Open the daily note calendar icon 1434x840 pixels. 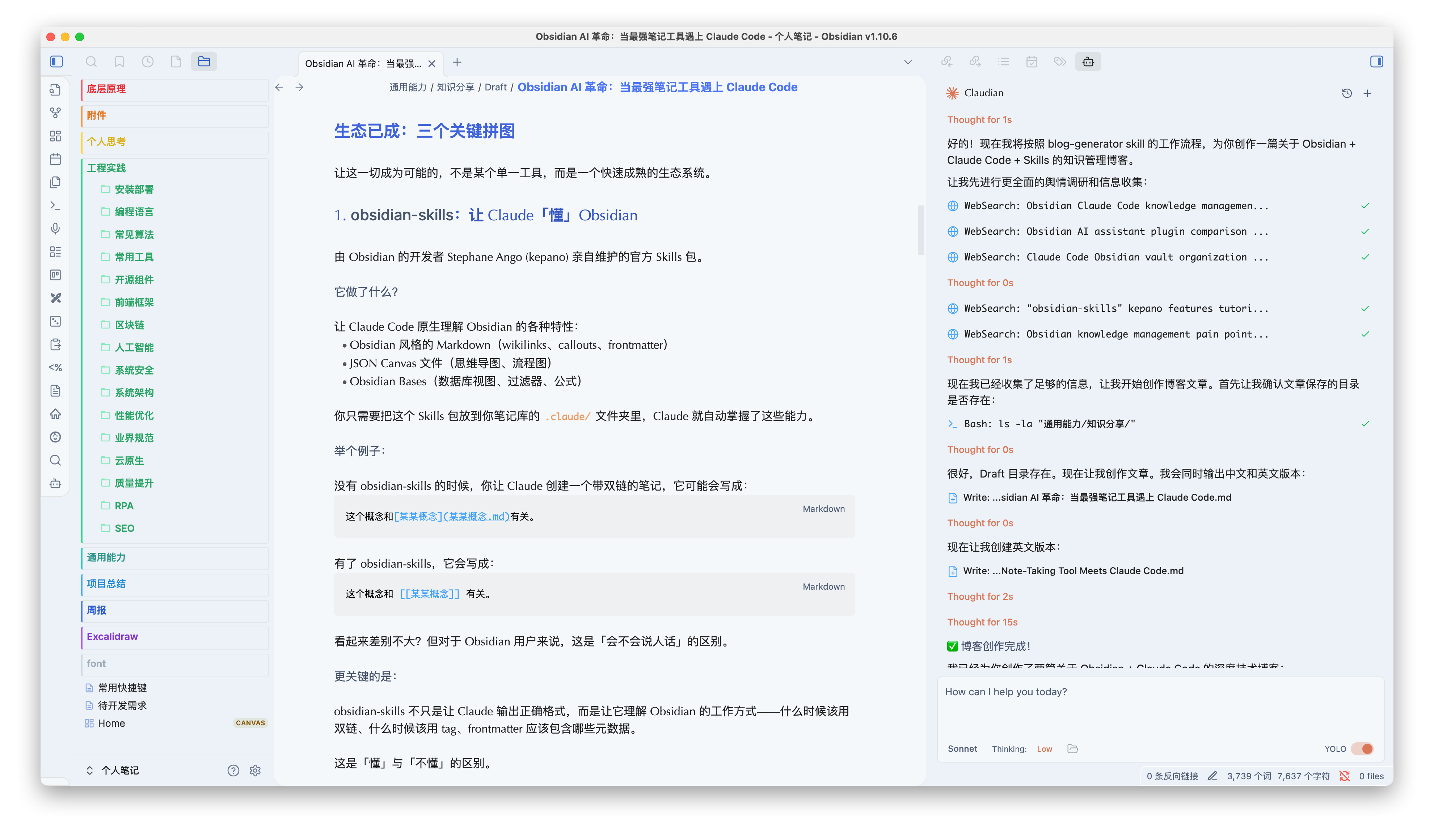[55, 159]
